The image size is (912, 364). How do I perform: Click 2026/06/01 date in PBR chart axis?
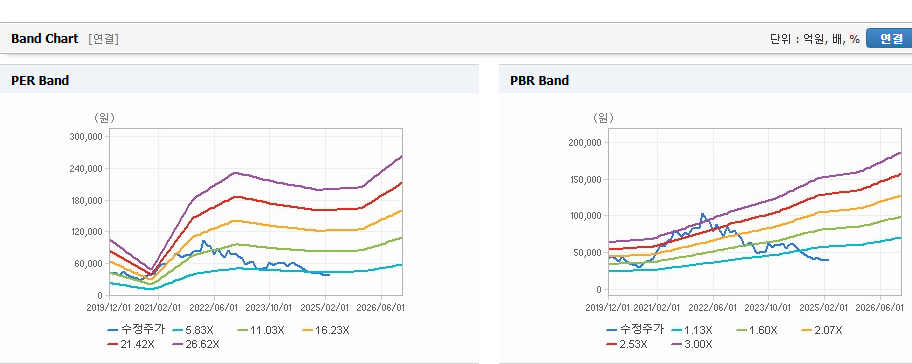tap(879, 307)
